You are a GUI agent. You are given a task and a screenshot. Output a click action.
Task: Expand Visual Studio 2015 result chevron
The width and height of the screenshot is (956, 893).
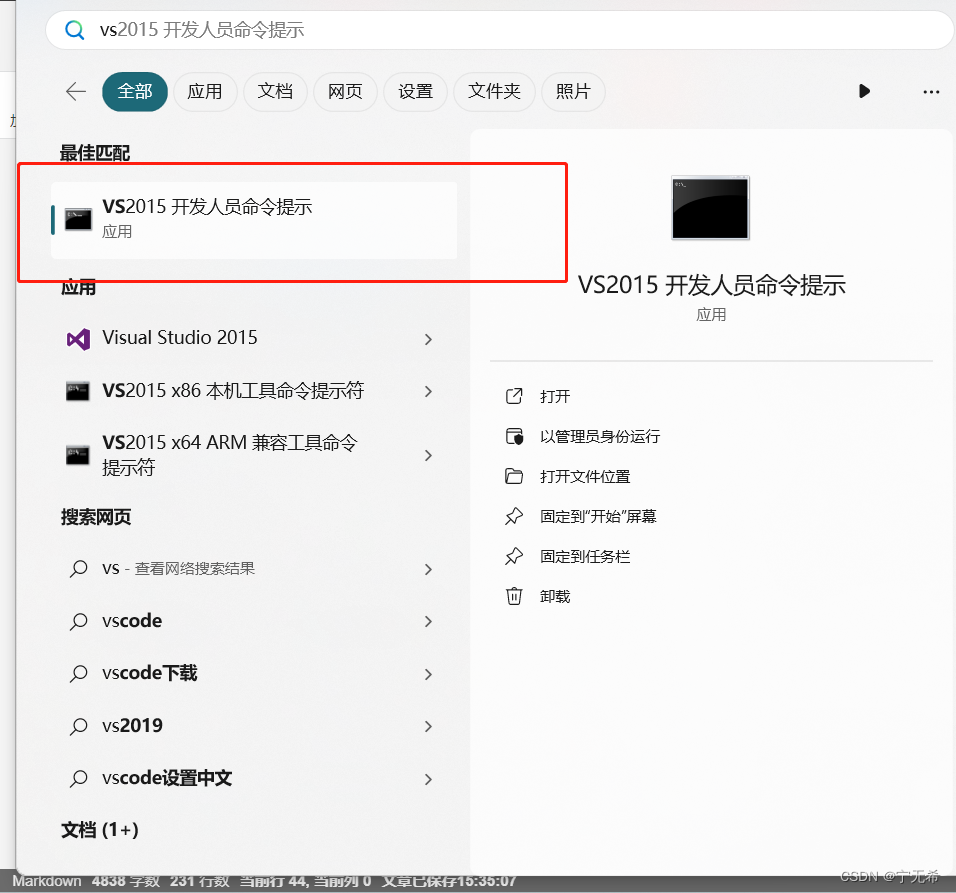coord(429,340)
